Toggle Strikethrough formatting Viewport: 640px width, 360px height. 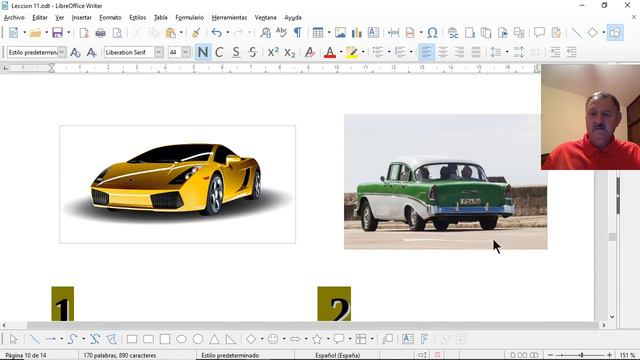(x=252, y=52)
